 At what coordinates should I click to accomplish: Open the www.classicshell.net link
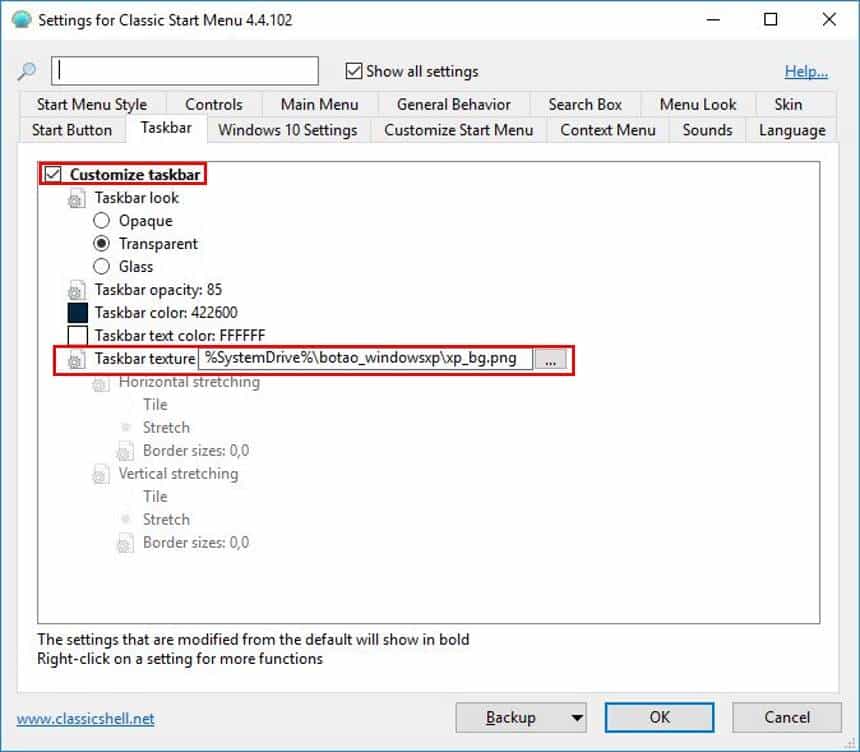[x=86, y=719]
